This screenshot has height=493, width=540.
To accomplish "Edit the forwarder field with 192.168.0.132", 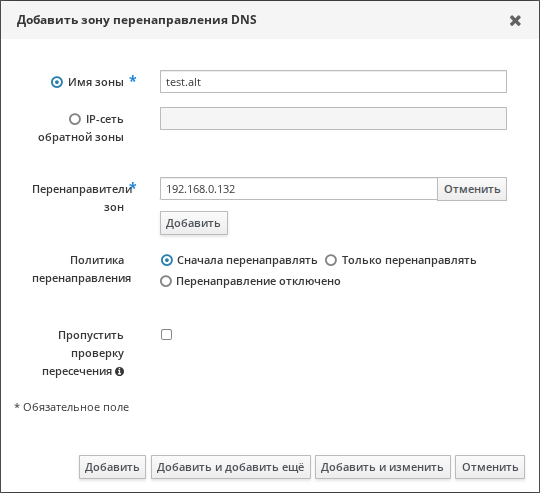I will (x=299, y=189).
